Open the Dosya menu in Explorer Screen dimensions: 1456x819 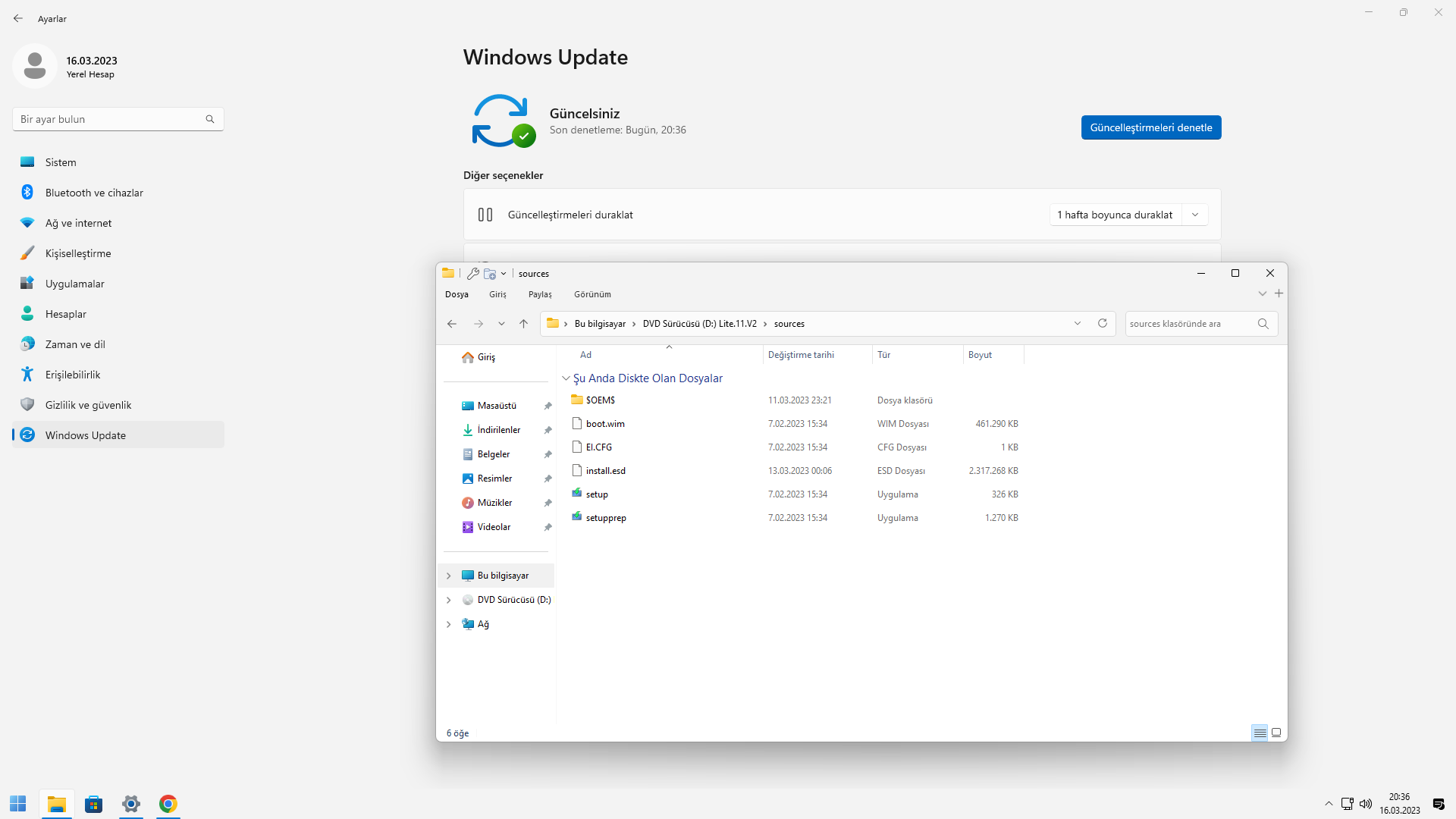pos(457,294)
